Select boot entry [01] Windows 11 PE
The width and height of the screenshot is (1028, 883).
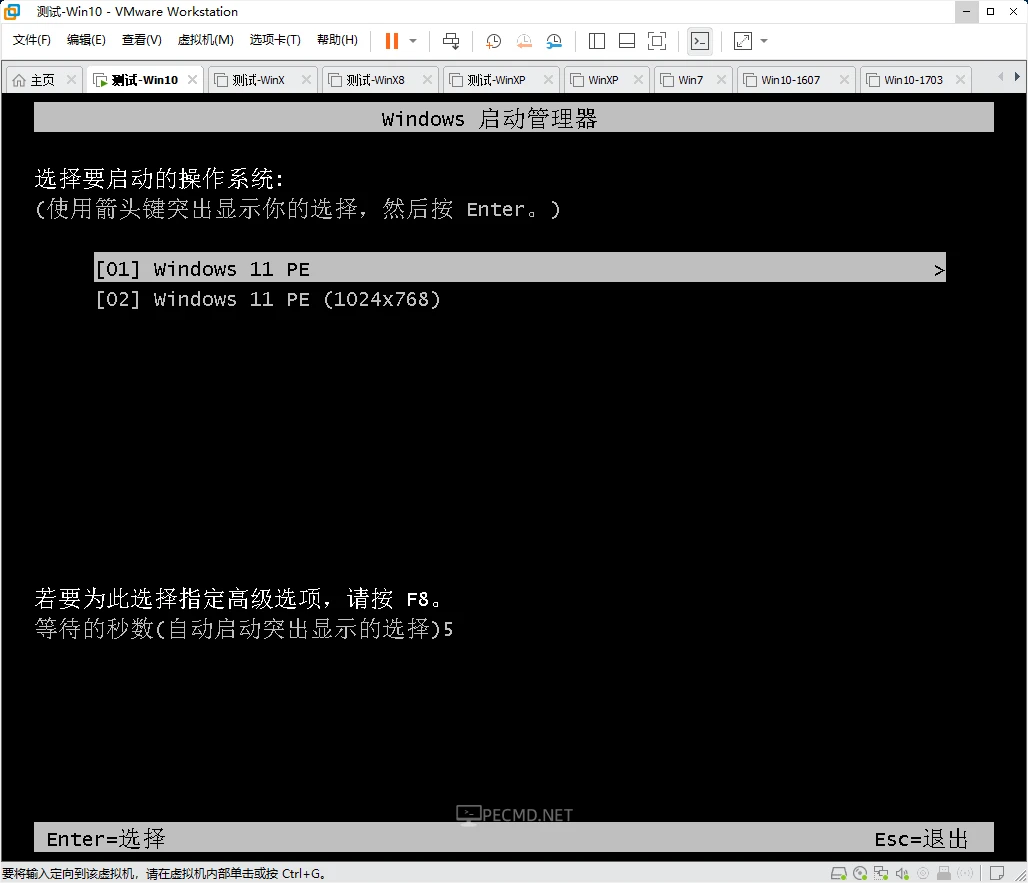coord(520,267)
